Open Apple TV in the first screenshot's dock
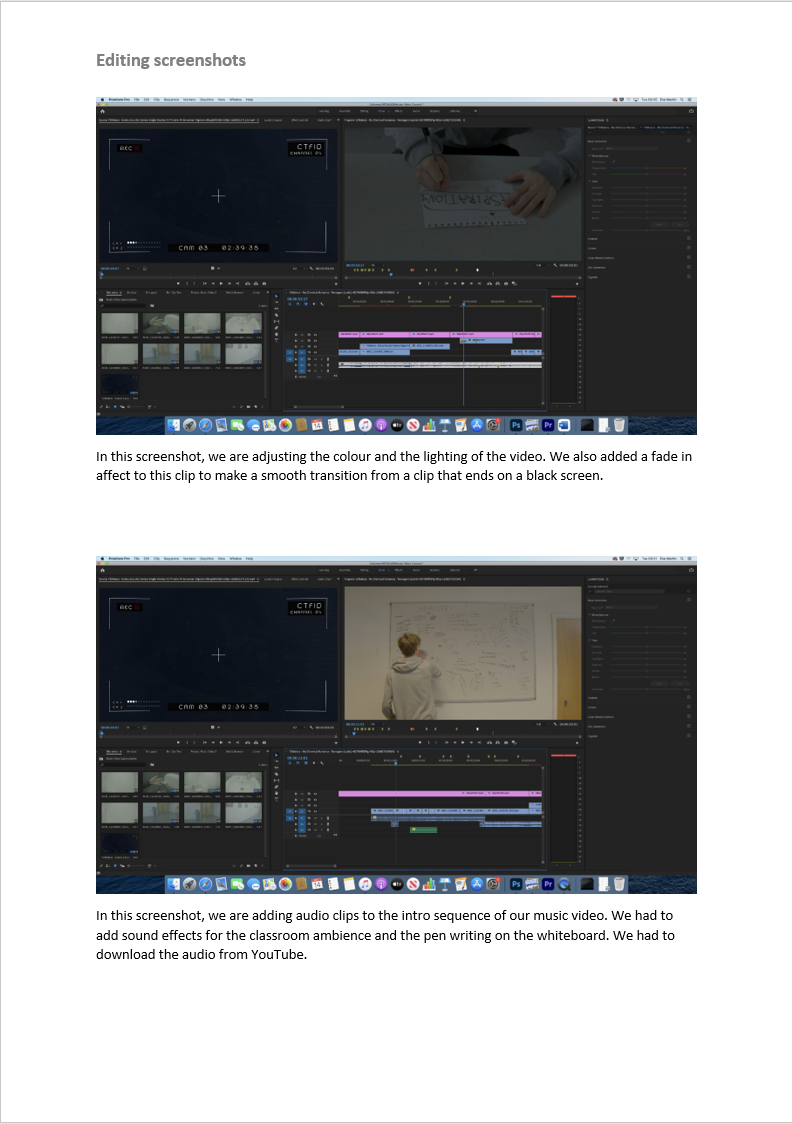The width and height of the screenshot is (792, 1124). coord(396,425)
